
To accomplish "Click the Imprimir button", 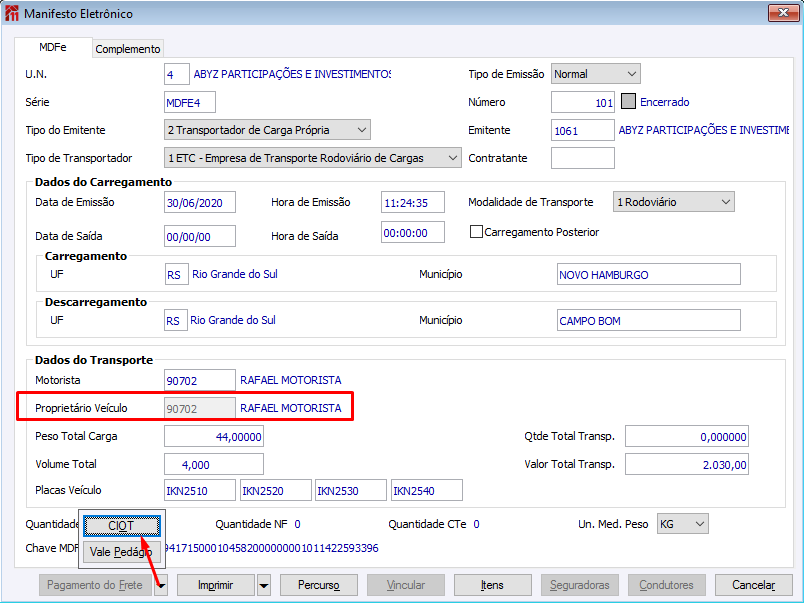I will point(215,585).
